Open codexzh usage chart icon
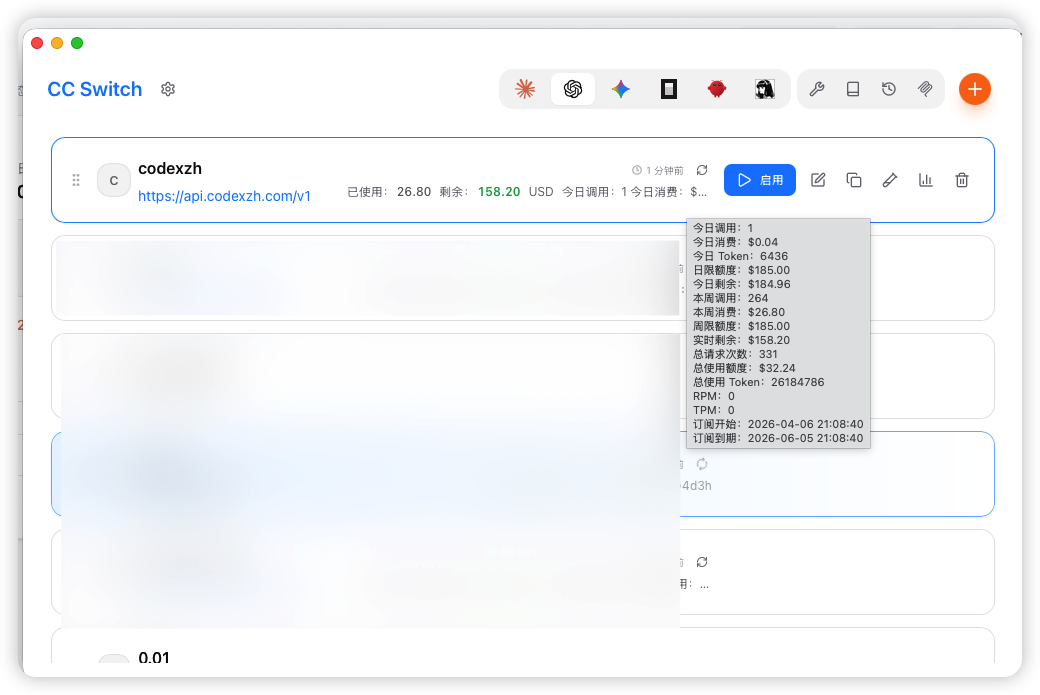The width and height of the screenshot is (1040, 695). pos(926,180)
